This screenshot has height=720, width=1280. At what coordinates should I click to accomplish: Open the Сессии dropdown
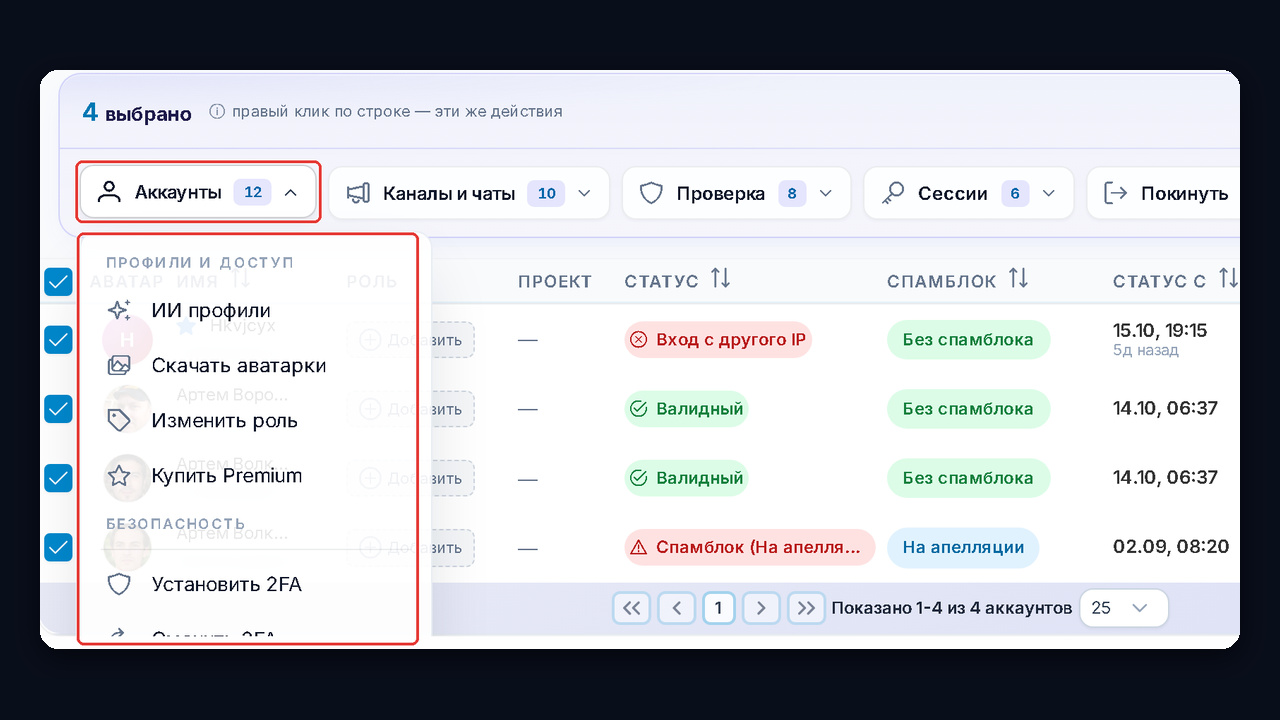pos(968,193)
